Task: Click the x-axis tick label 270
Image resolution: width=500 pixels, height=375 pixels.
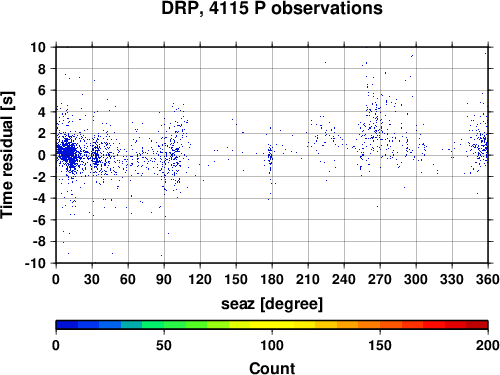Action: pos(380,279)
